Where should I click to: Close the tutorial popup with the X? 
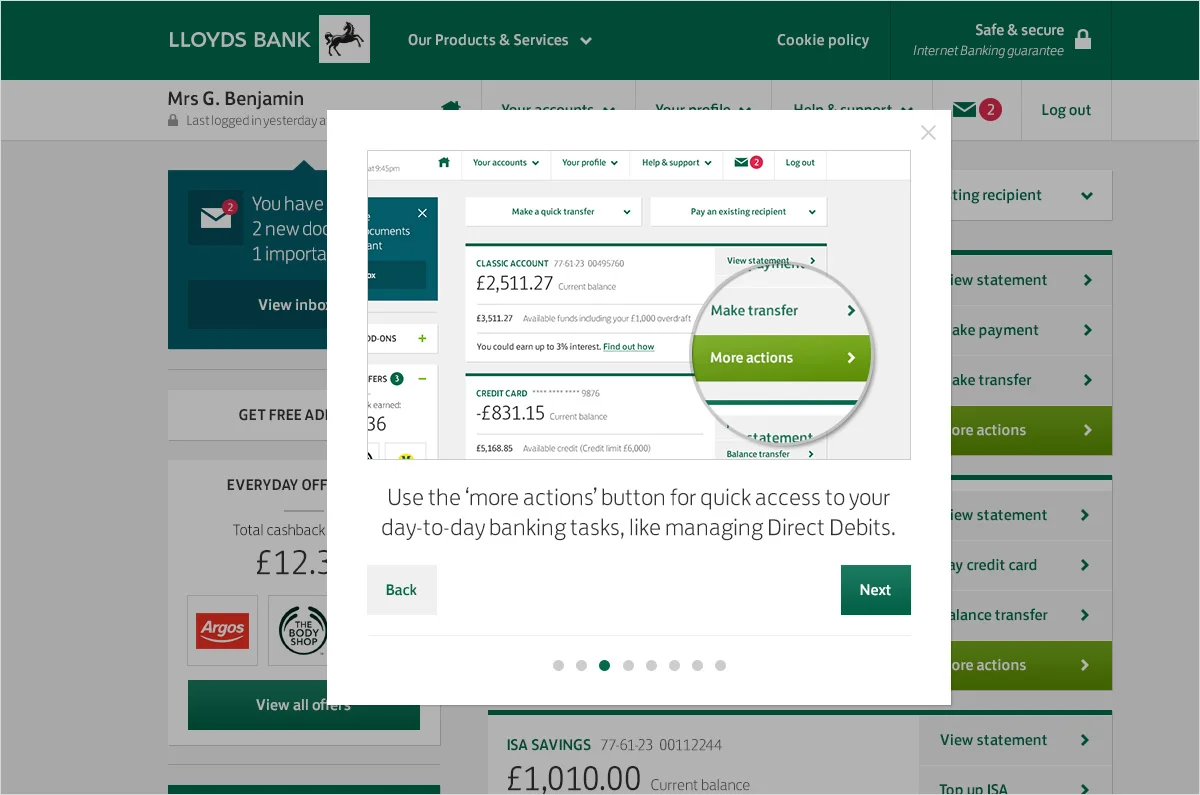pos(928,132)
